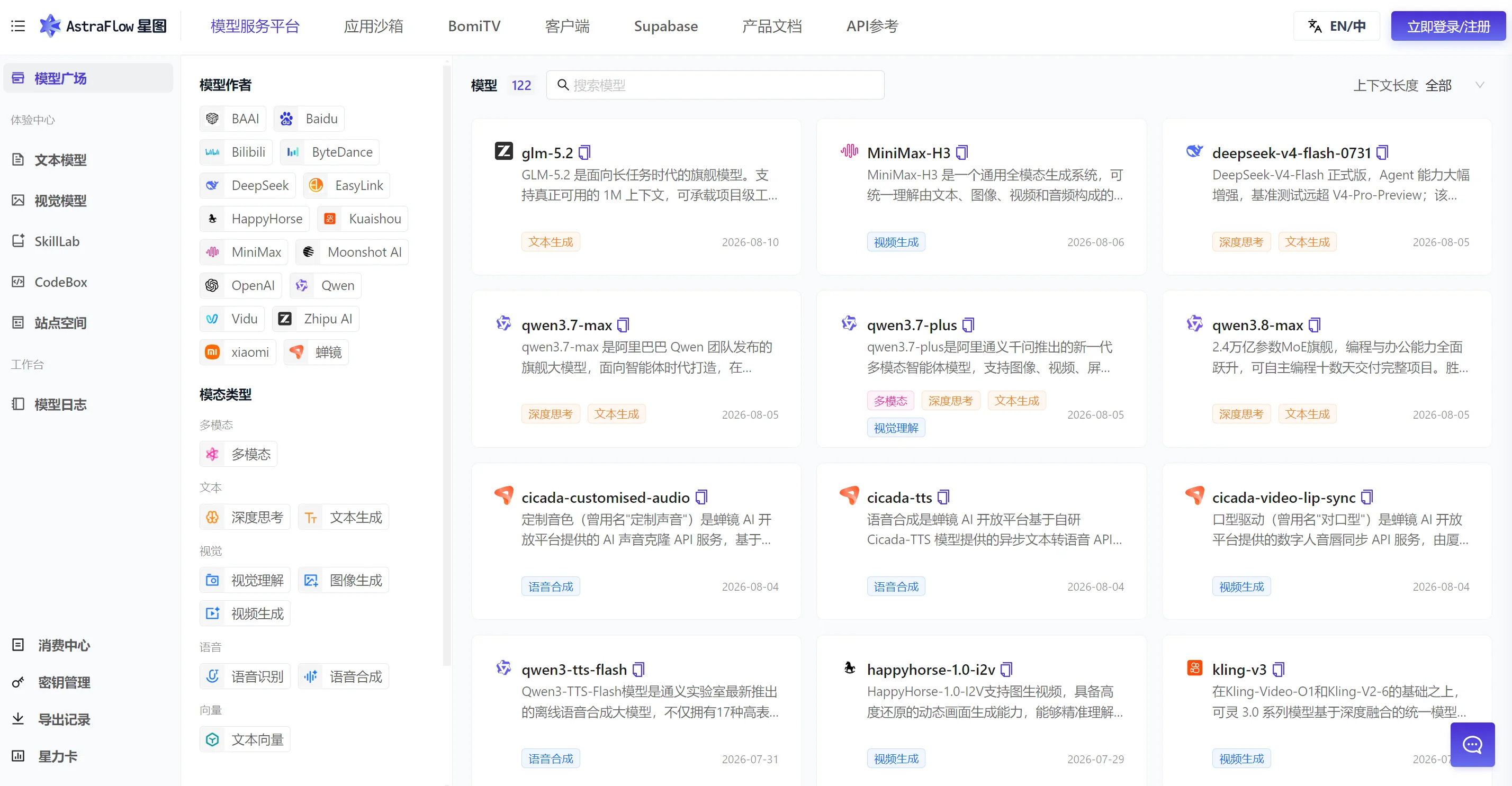Copy the kling-v3 model name
Screen dimensions: 1512x786
pos(1279,669)
